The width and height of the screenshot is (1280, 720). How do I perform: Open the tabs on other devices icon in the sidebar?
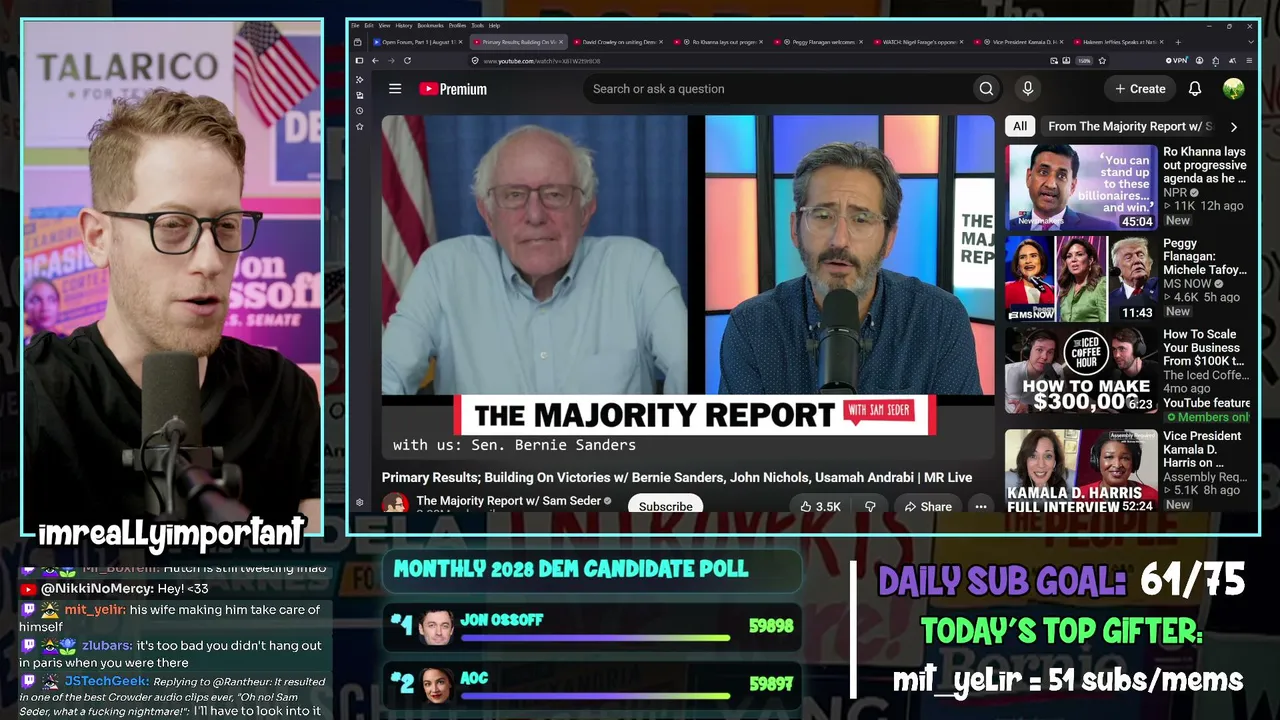click(359, 95)
